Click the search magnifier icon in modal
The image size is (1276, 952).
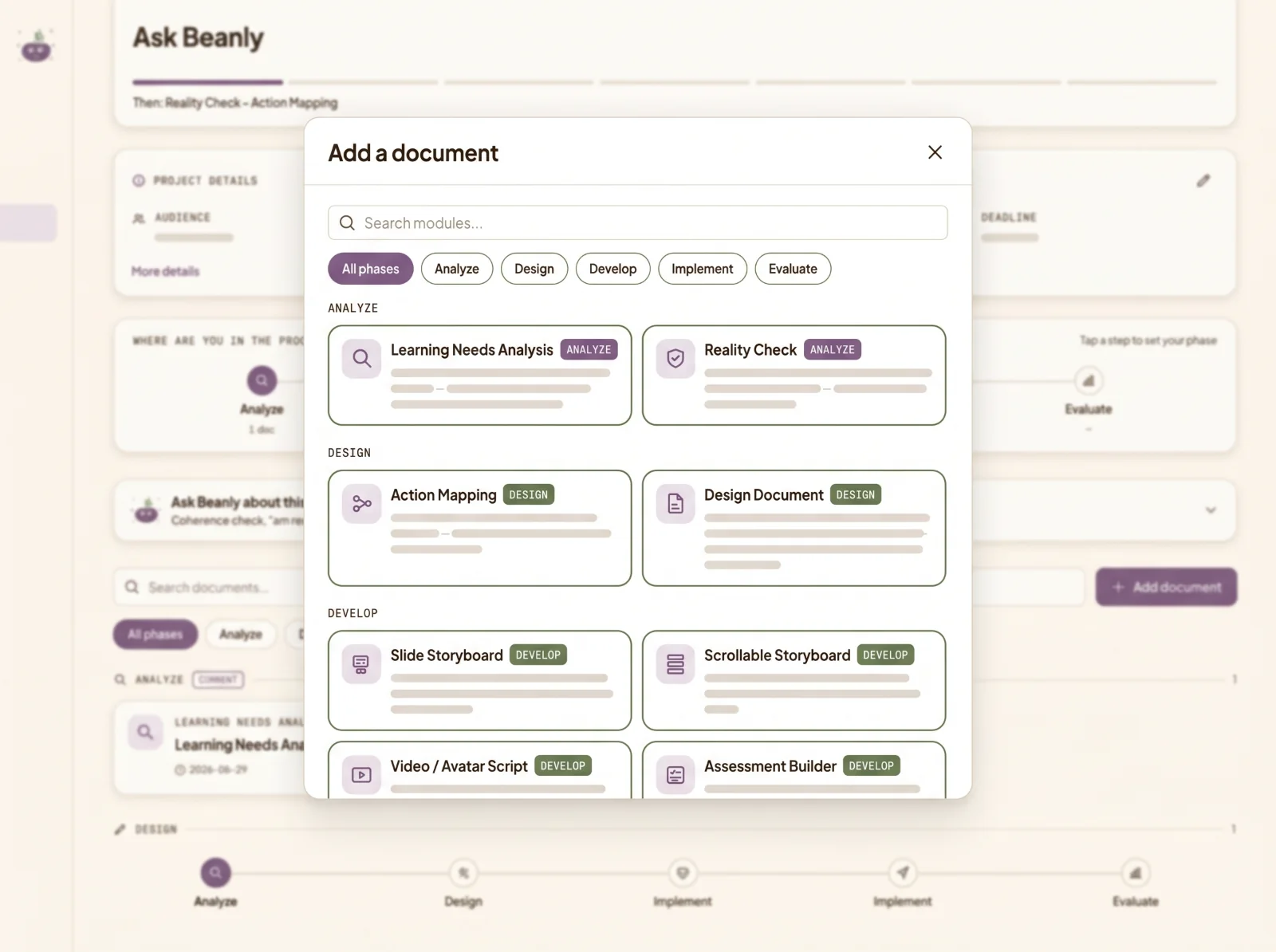[347, 223]
